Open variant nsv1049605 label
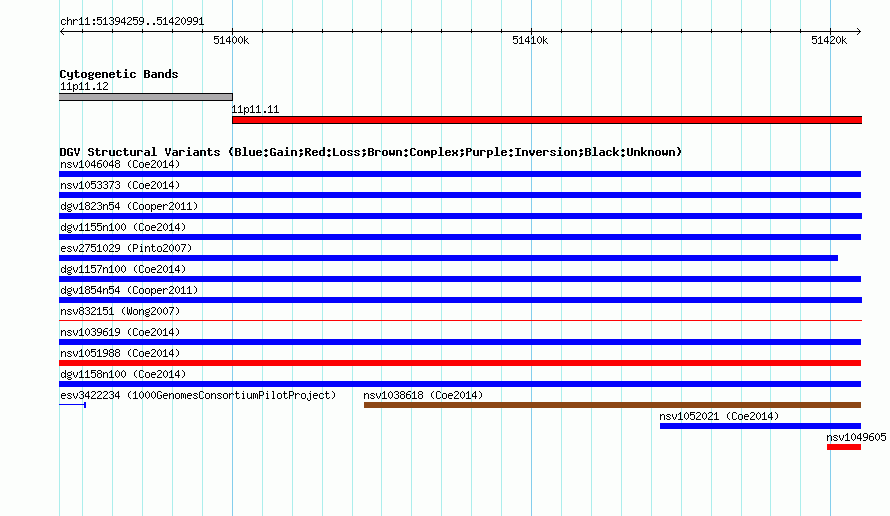The width and height of the screenshot is (890, 516). pyautogui.click(x=856, y=437)
